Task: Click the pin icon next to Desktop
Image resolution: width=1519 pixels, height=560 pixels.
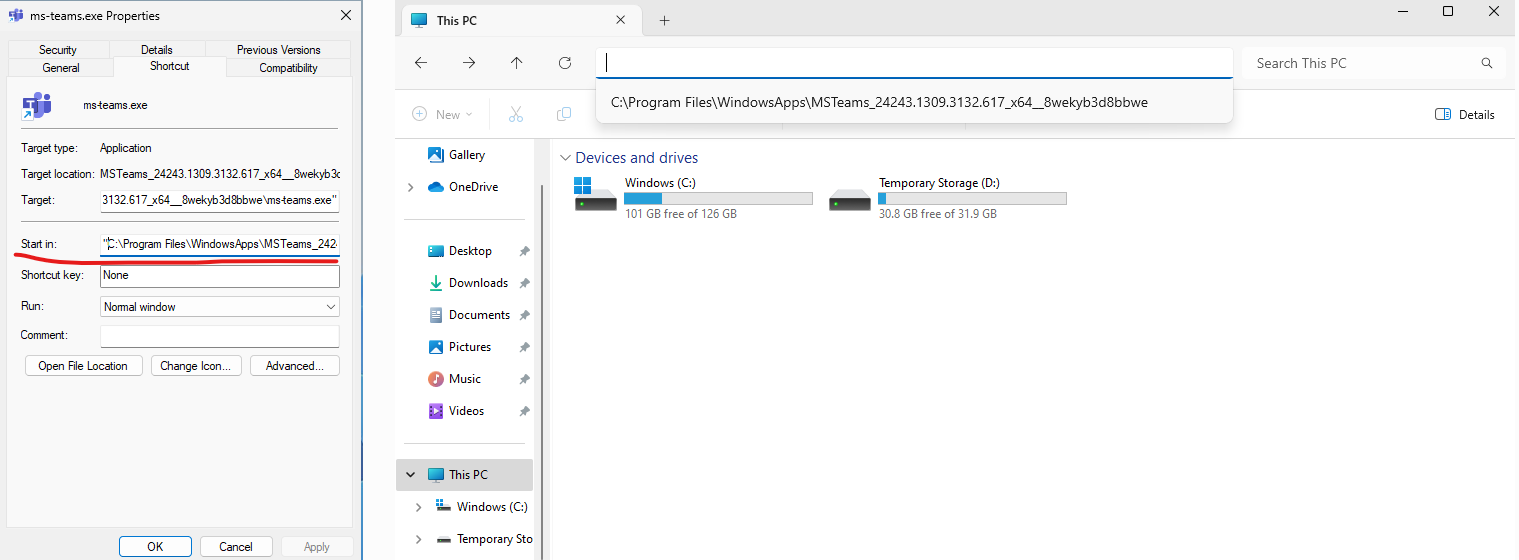Action: pyautogui.click(x=524, y=251)
